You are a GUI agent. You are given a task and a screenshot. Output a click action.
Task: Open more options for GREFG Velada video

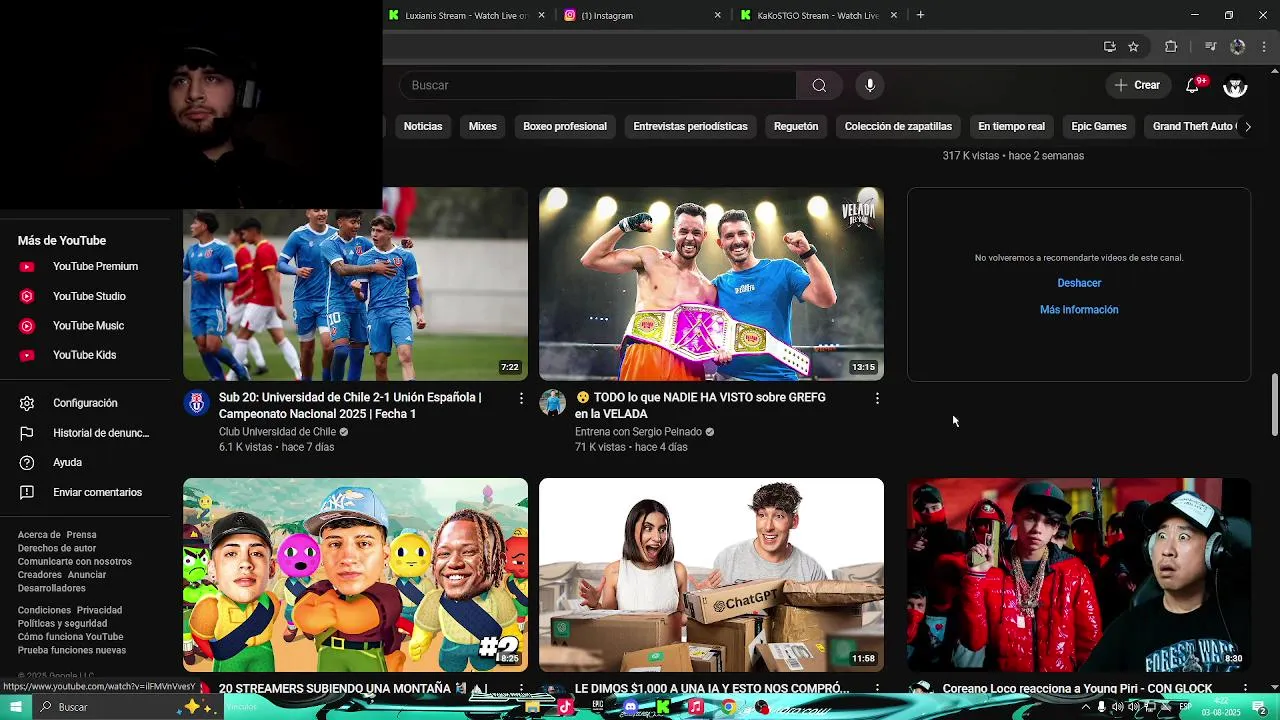(877, 398)
